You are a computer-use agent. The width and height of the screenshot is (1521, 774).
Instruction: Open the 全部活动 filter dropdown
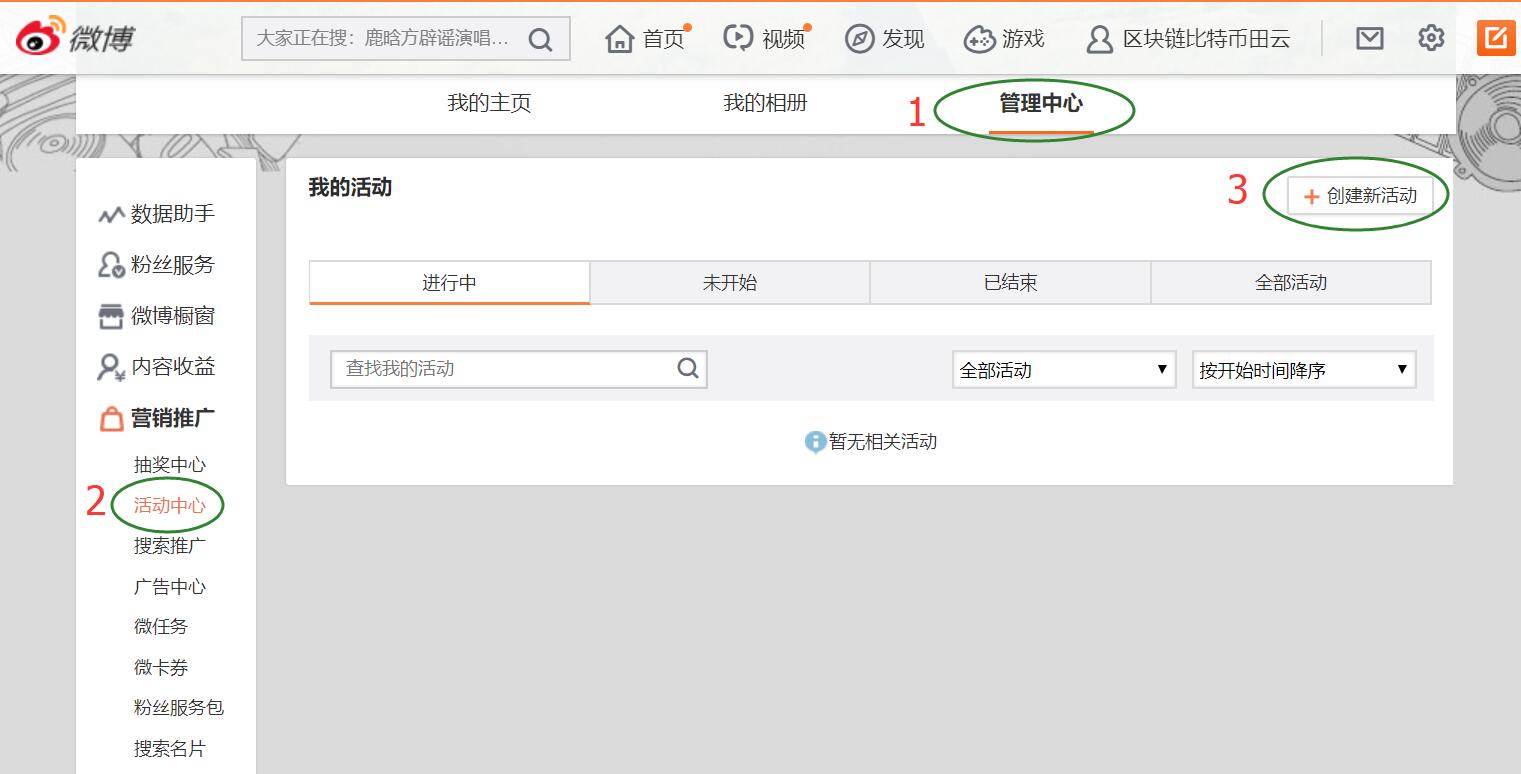tap(1064, 369)
